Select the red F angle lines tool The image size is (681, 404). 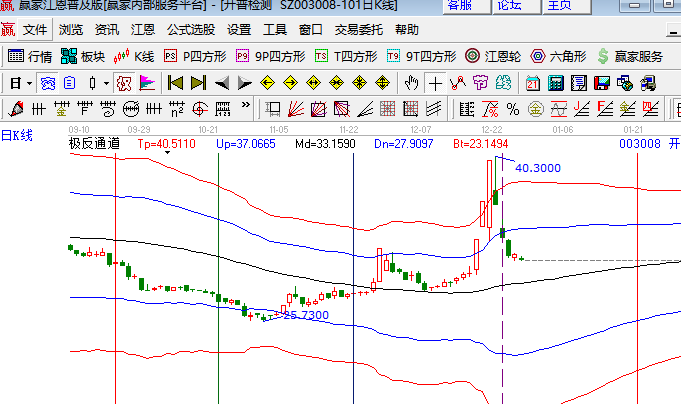[x=605, y=109]
